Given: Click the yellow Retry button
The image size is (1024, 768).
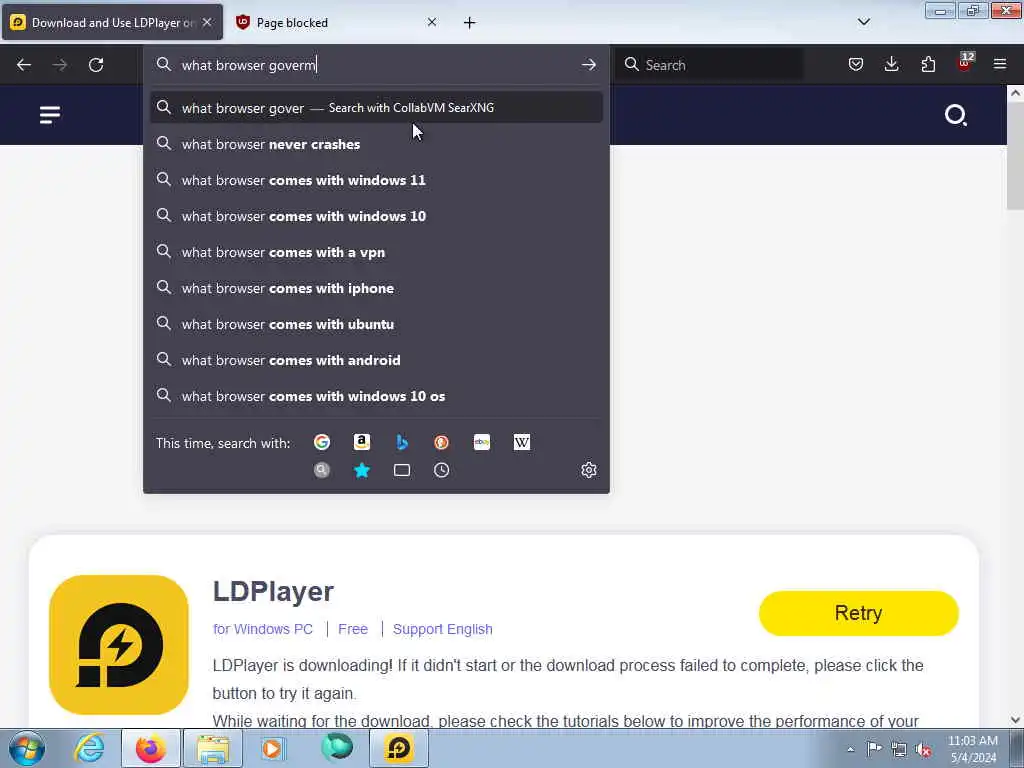Looking at the screenshot, I should click(858, 613).
